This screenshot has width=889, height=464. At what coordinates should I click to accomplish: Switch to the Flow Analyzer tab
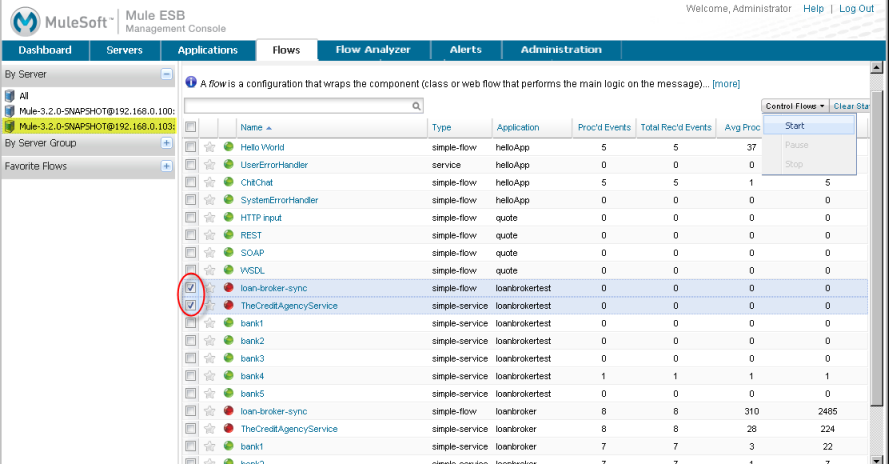coord(373,50)
